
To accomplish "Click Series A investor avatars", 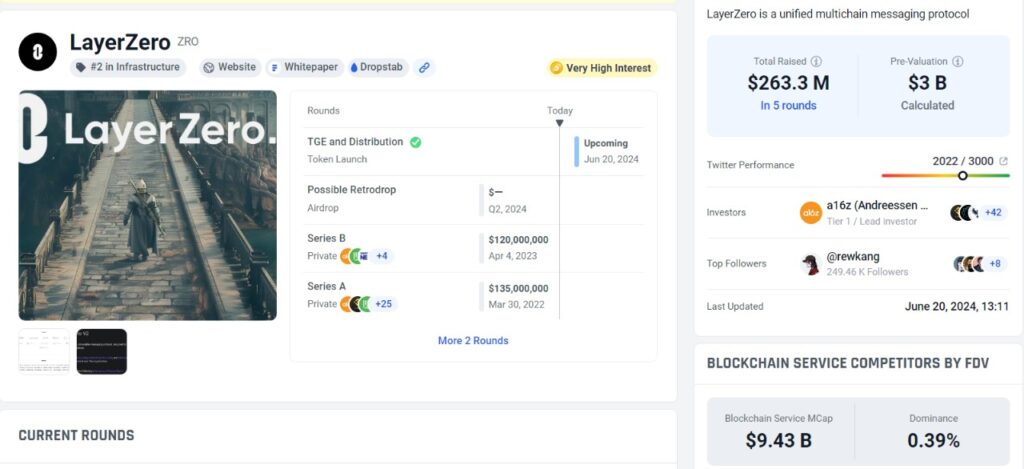I will 356,304.
